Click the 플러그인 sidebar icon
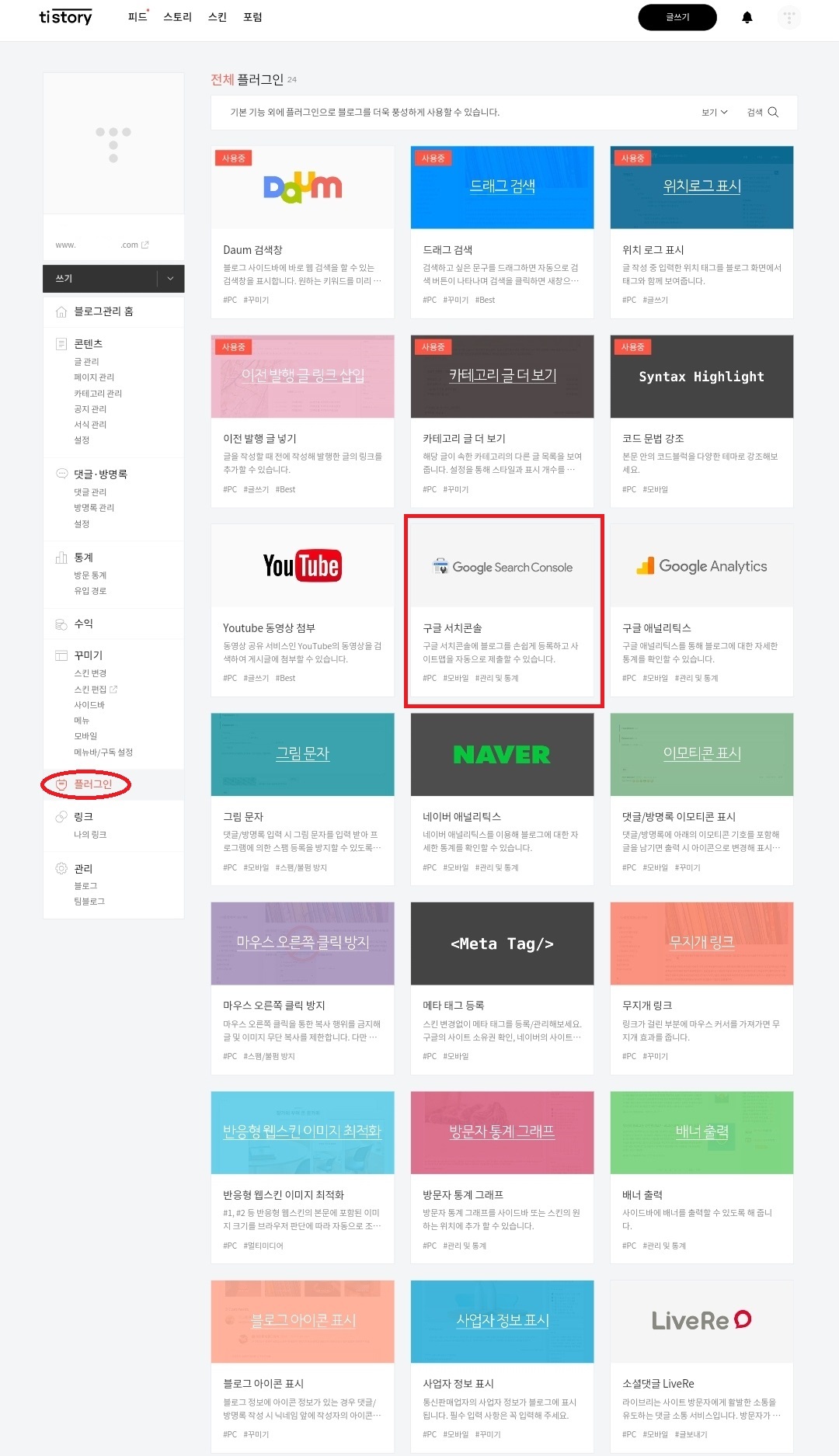Image resolution: width=839 pixels, height=1456 pixels. 61,785
